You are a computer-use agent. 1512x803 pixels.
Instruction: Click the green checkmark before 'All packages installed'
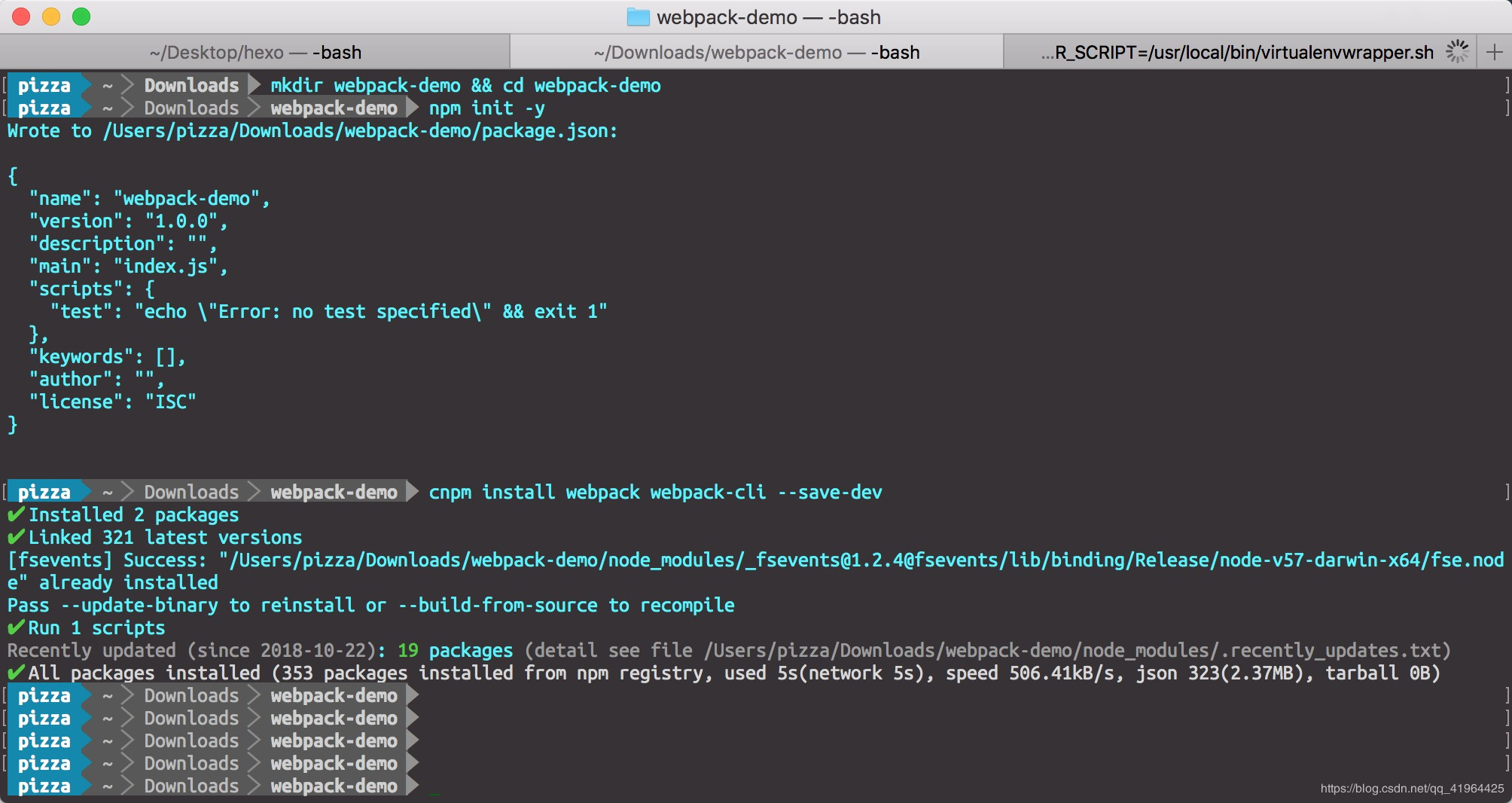pos(16,673)
